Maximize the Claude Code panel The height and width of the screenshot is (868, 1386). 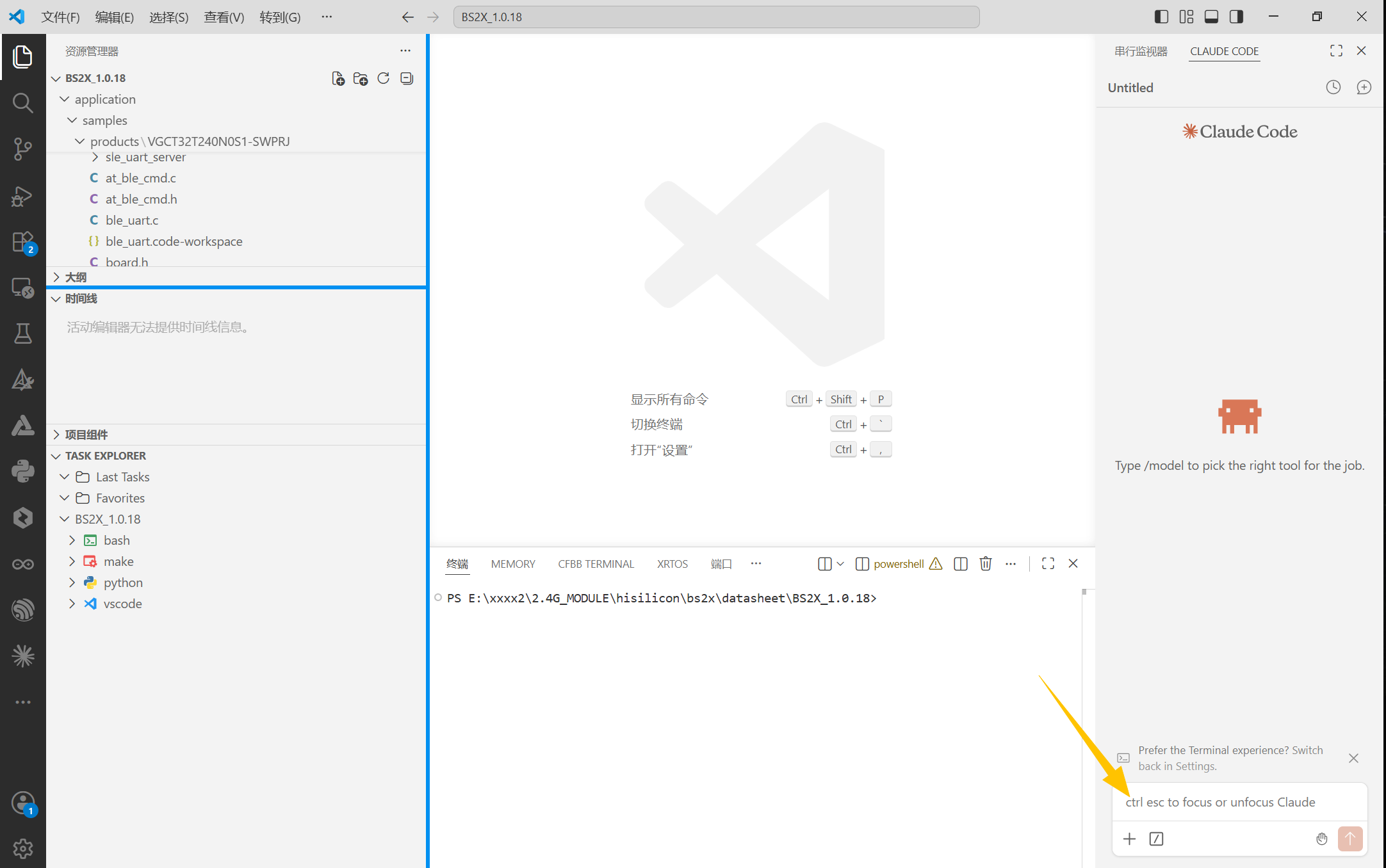tap(1336, 51)
